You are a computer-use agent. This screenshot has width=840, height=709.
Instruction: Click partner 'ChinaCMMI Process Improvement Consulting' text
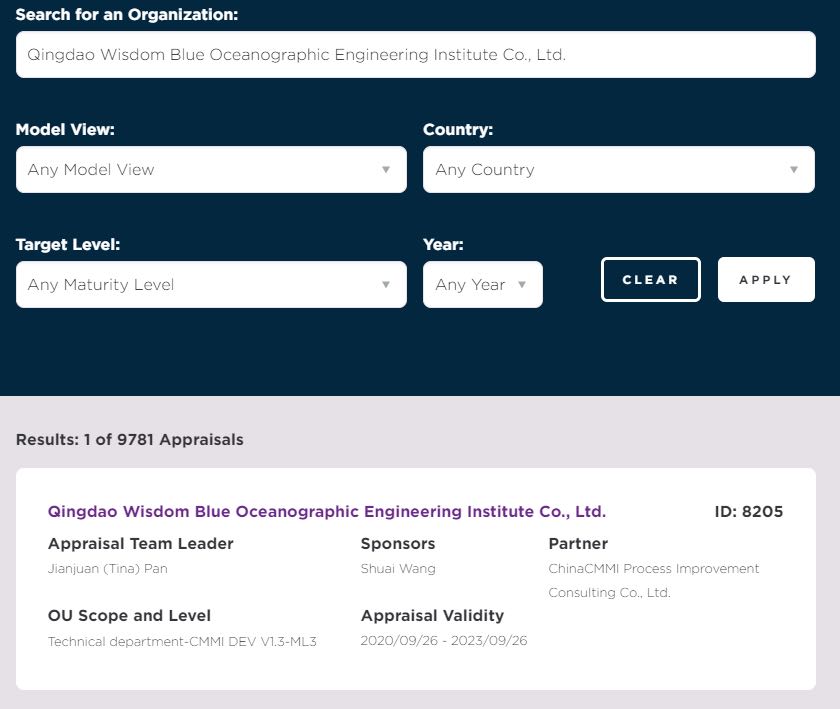(x=654, y=580)
